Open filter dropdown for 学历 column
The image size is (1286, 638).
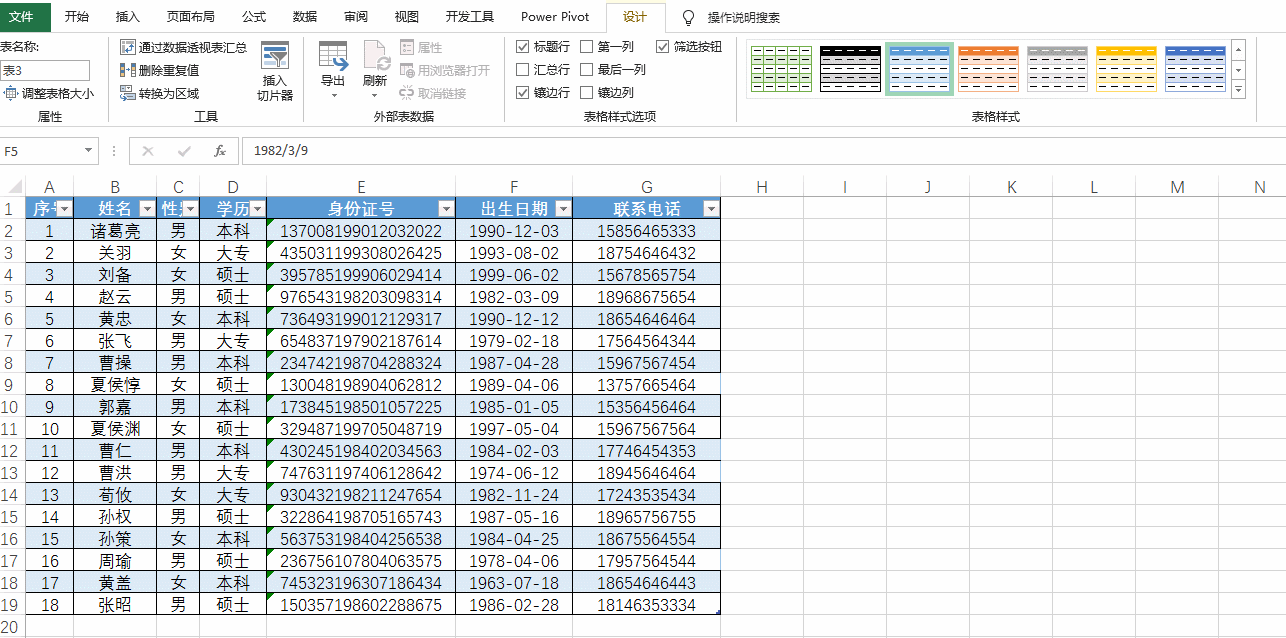pyautogui.click(x=257, y=209)
